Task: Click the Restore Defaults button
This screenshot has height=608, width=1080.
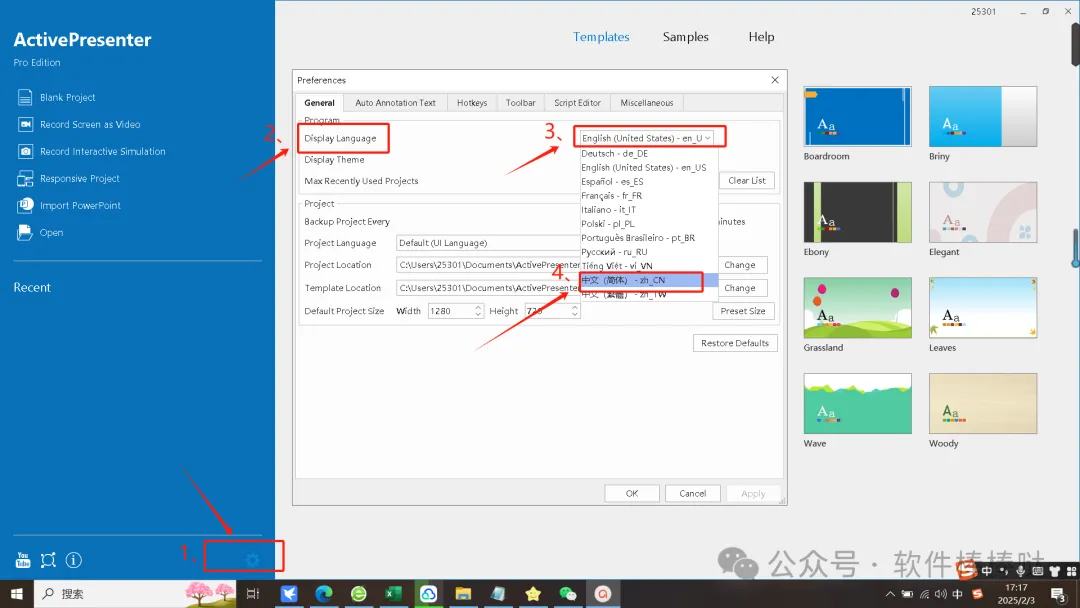Action: point(735,343)
